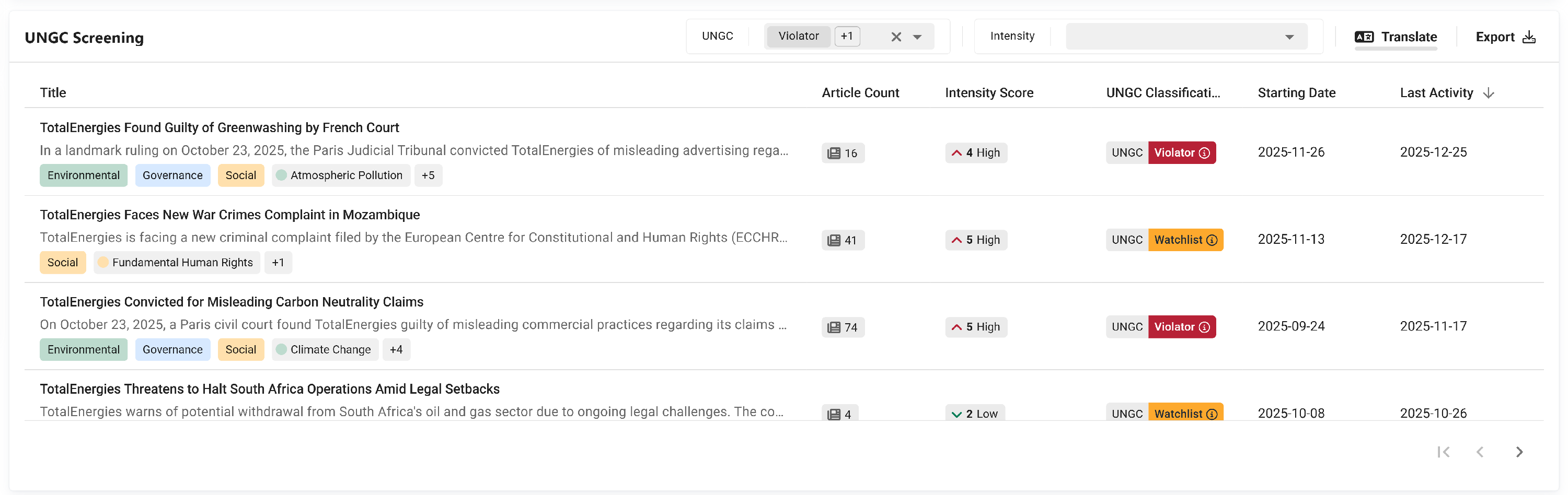Click Social tag on Carbon Neutrality row
The width and height of the screenshot is (1568, 495).
(x=240, y=349)
